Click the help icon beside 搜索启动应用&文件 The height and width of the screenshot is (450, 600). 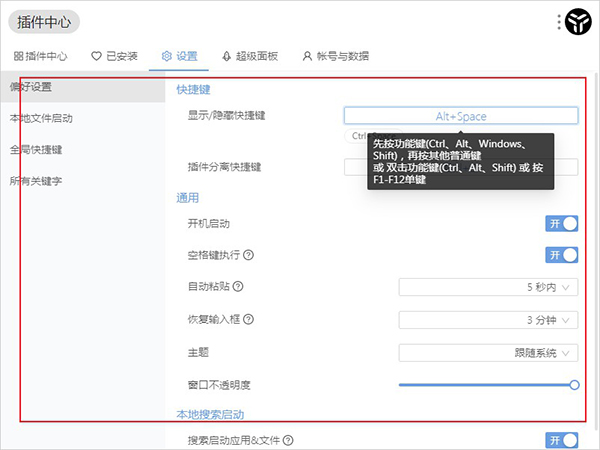[x=288, y=440]
